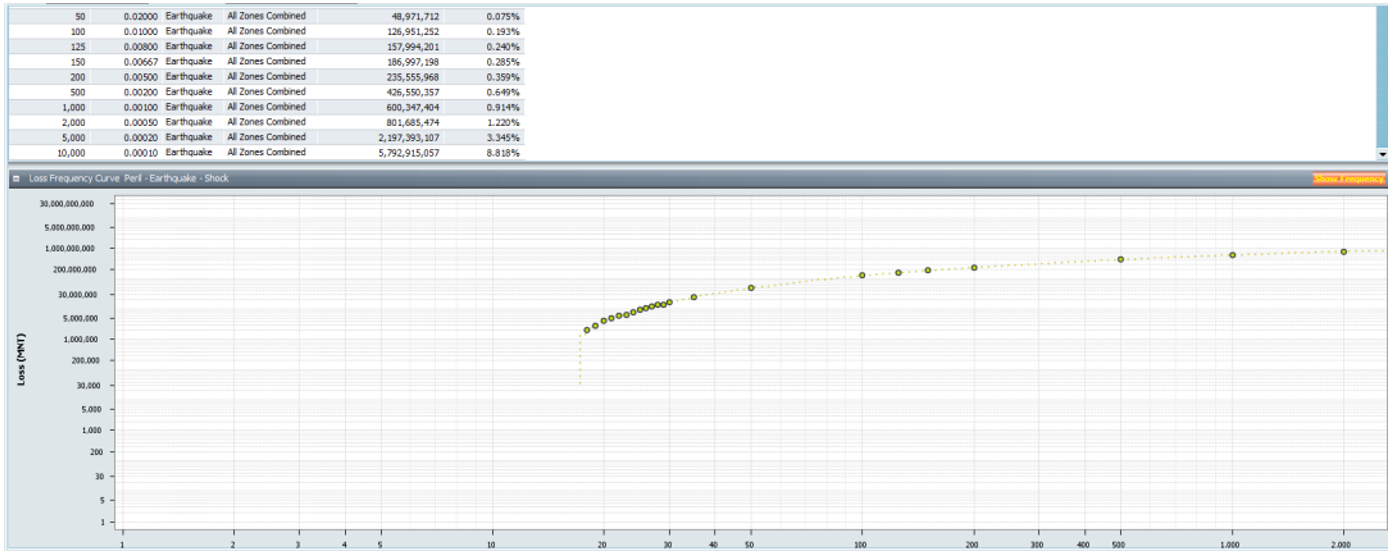Click the table scrollbar down arrow
This screenshot has height=557, width=1392.
[1383, 155]
